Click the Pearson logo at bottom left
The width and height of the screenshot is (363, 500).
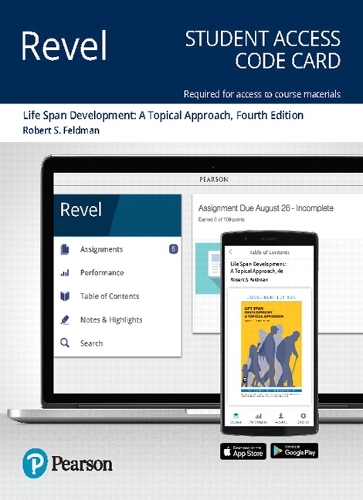[67, 463]
